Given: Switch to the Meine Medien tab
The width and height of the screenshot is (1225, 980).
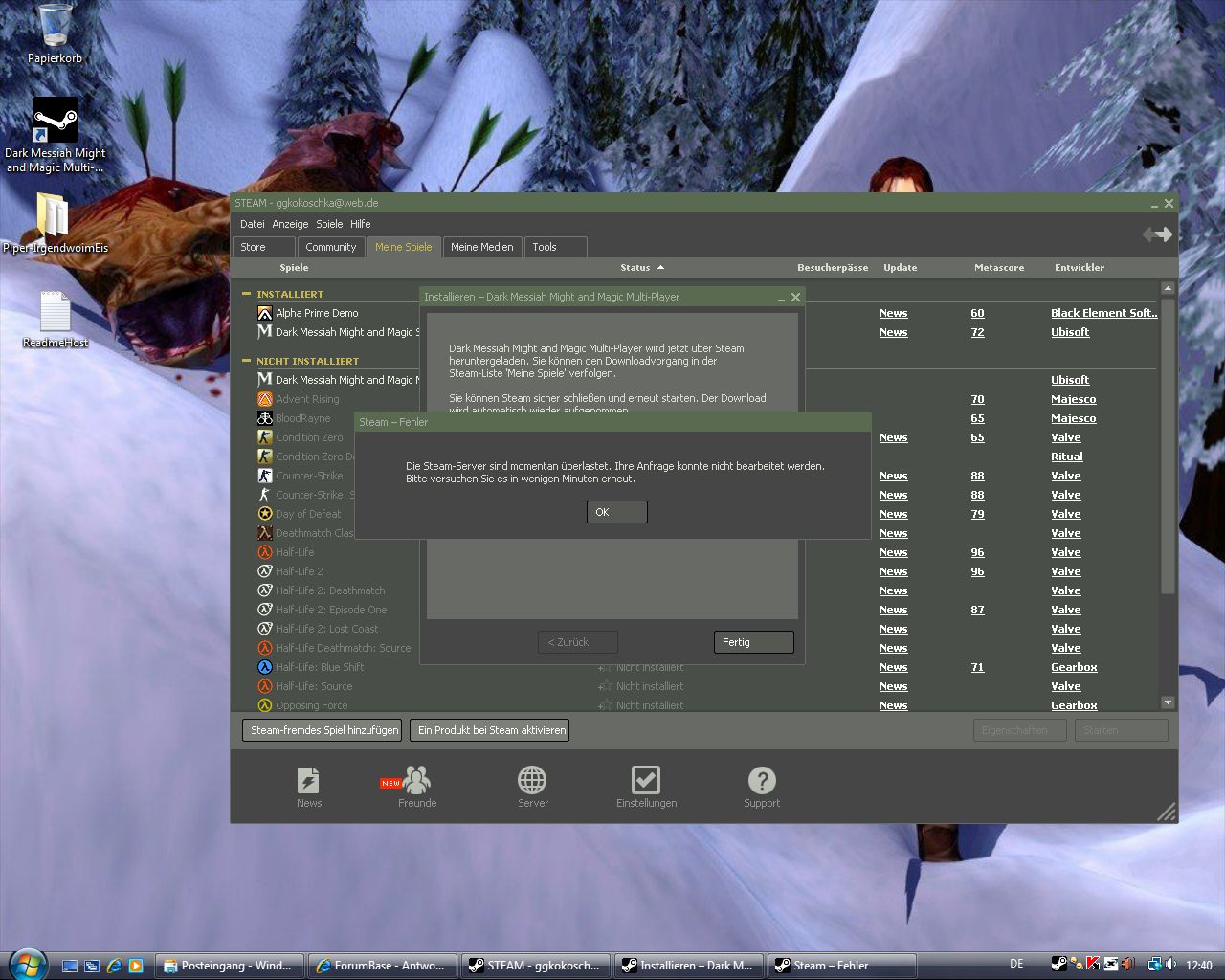Looking at the screenshot, I should (482, 247).
